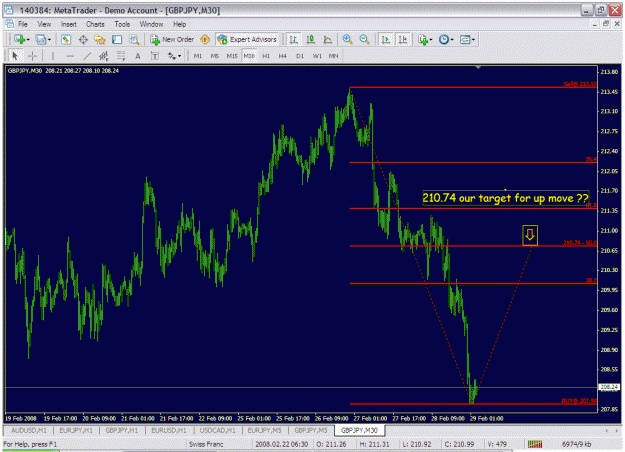The height and width of the screenshot is (452, 625).
Task: Open the View menu
Action: [x=44, y=24]
